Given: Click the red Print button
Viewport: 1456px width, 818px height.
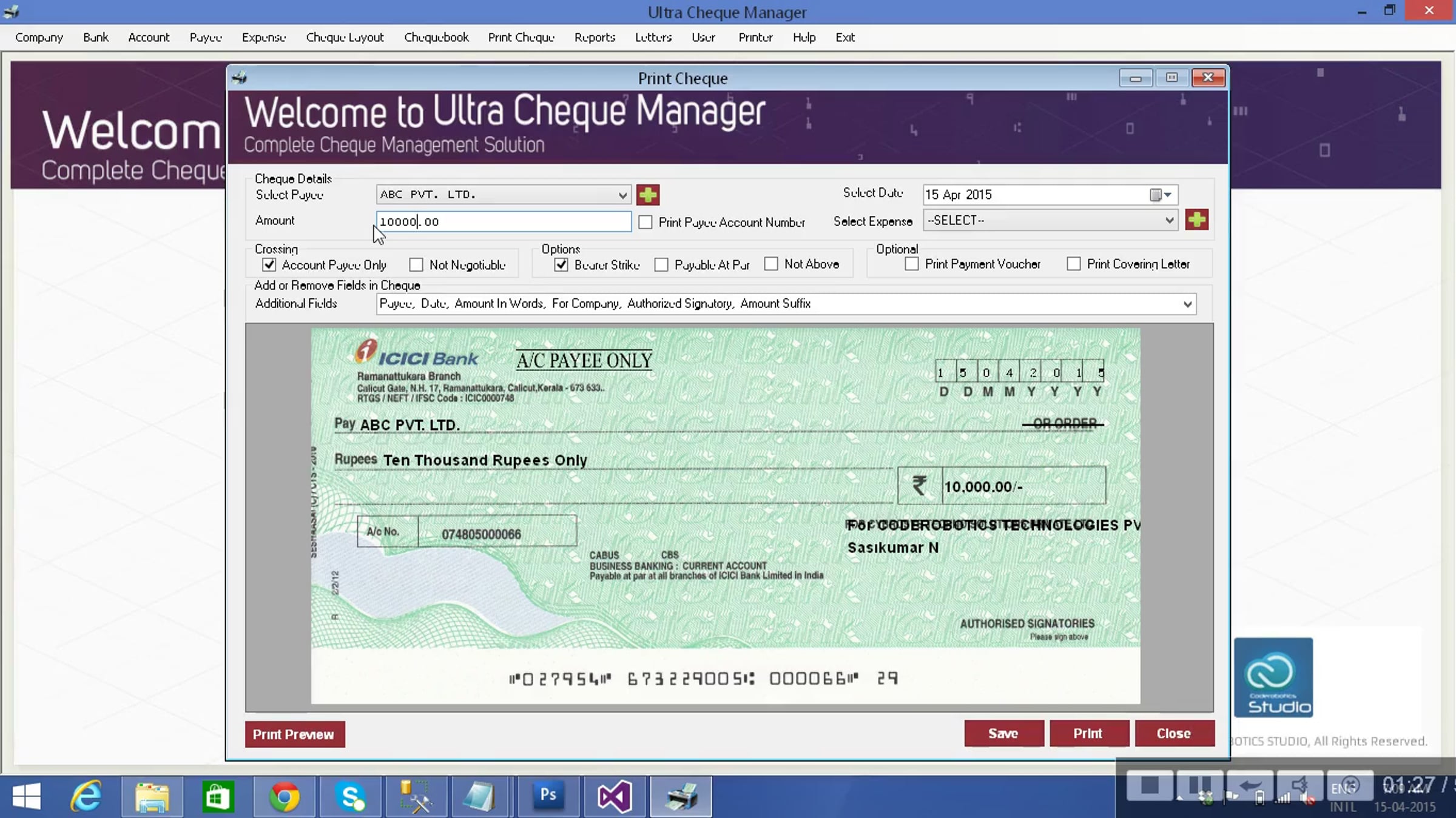Looking at the screenshot, I should click(1088, 734).
